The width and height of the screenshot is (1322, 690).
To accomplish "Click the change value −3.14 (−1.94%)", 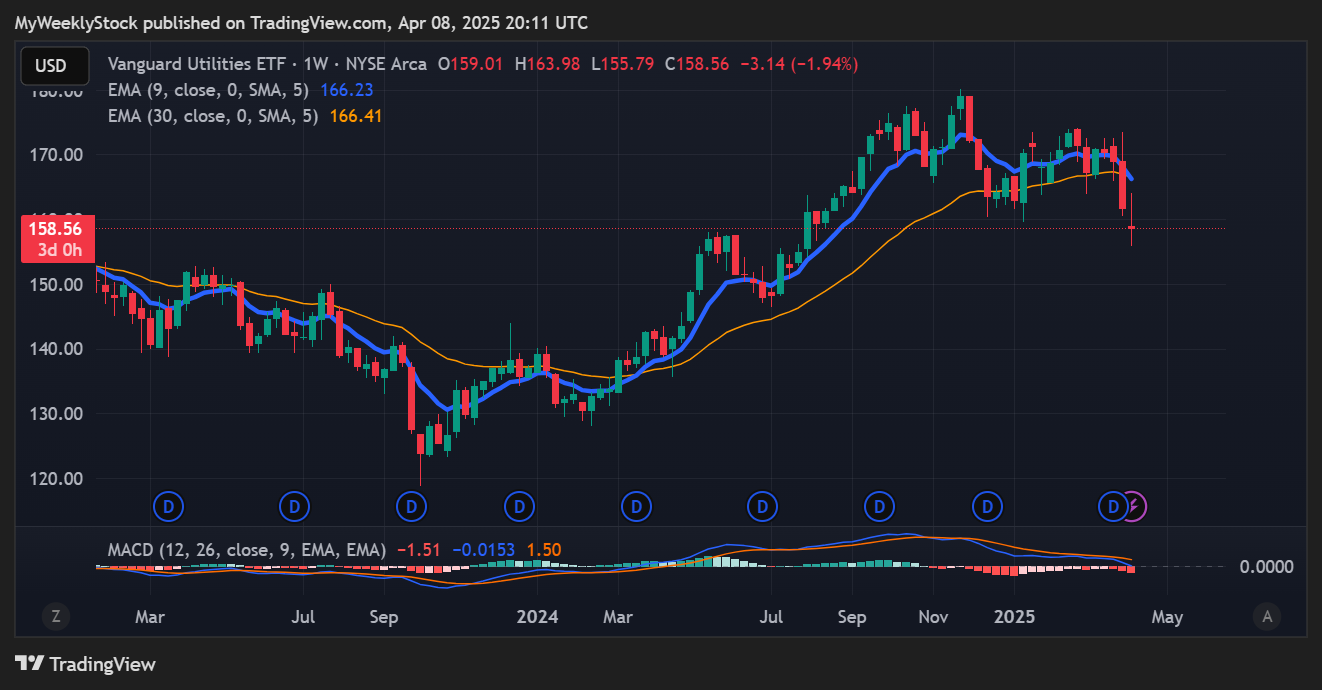I will [x=799, y=64].
